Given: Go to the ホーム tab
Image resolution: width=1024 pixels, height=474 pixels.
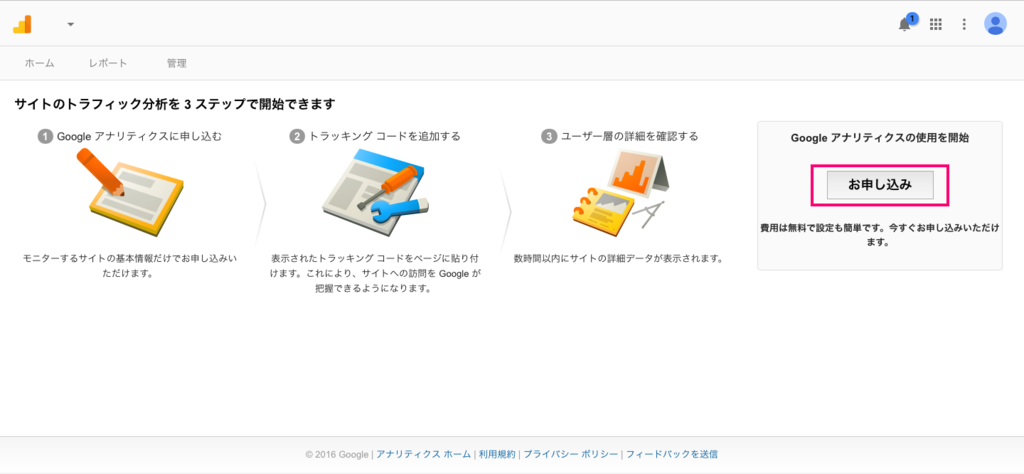Looking at the screenshot, I should (x=39, y=63).
